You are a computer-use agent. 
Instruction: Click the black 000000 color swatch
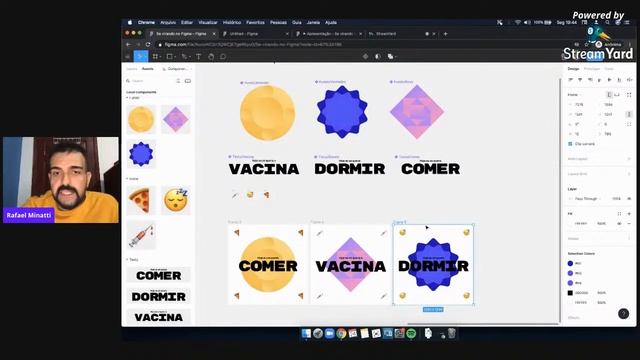[x=570, y=293]
